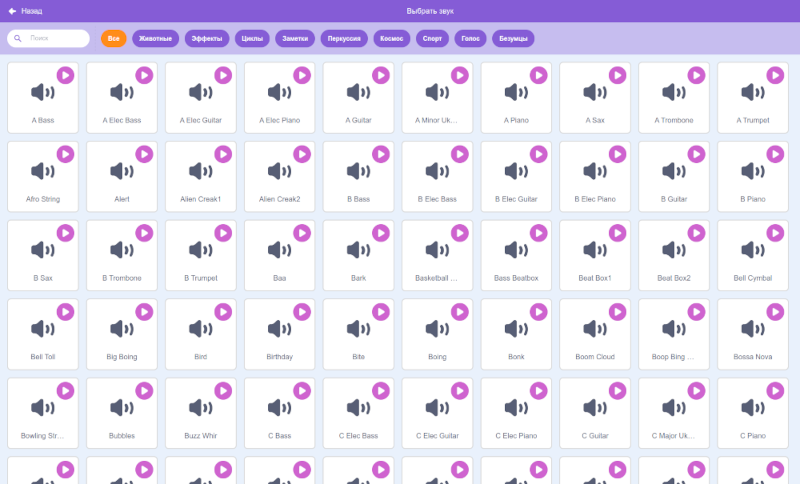Click the Назад back link
The height and width of the screenshot is (484, 800).
[26, 11]
